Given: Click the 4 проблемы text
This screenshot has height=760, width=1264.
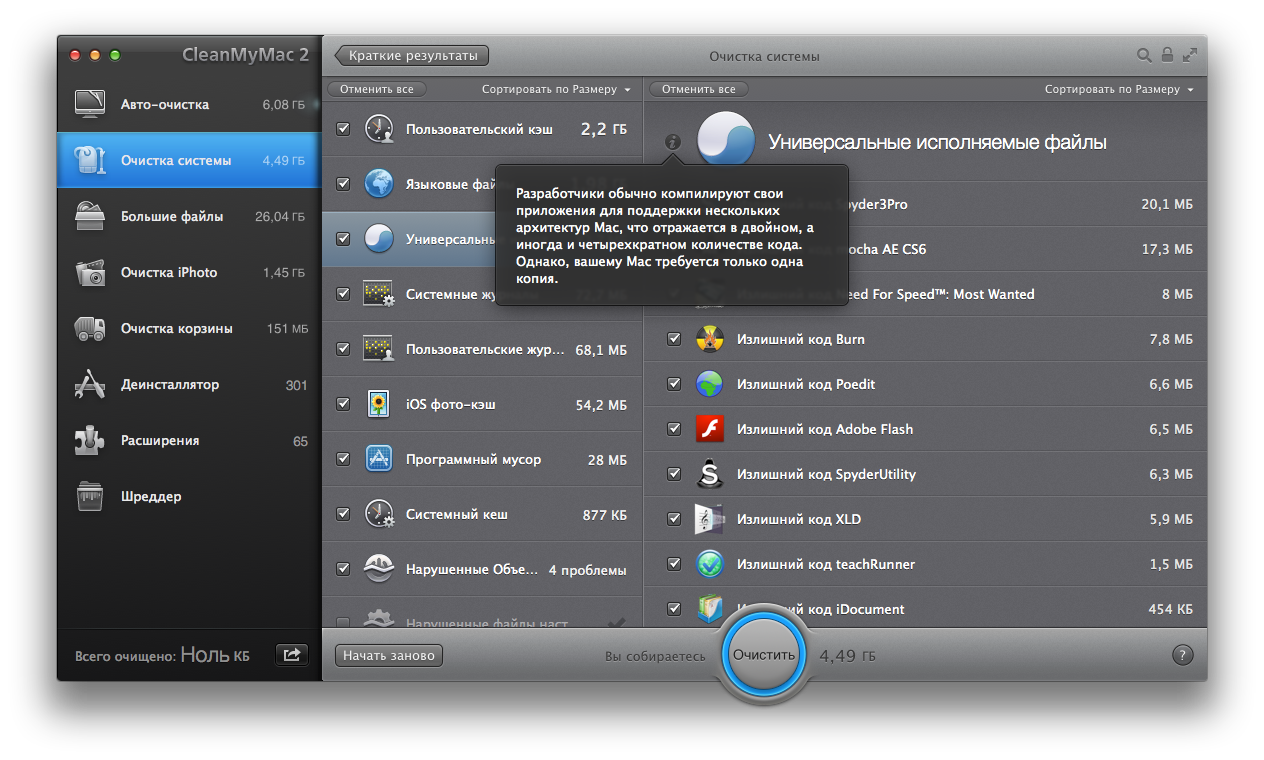Looking at the screenshot, I should coord(588,570).
